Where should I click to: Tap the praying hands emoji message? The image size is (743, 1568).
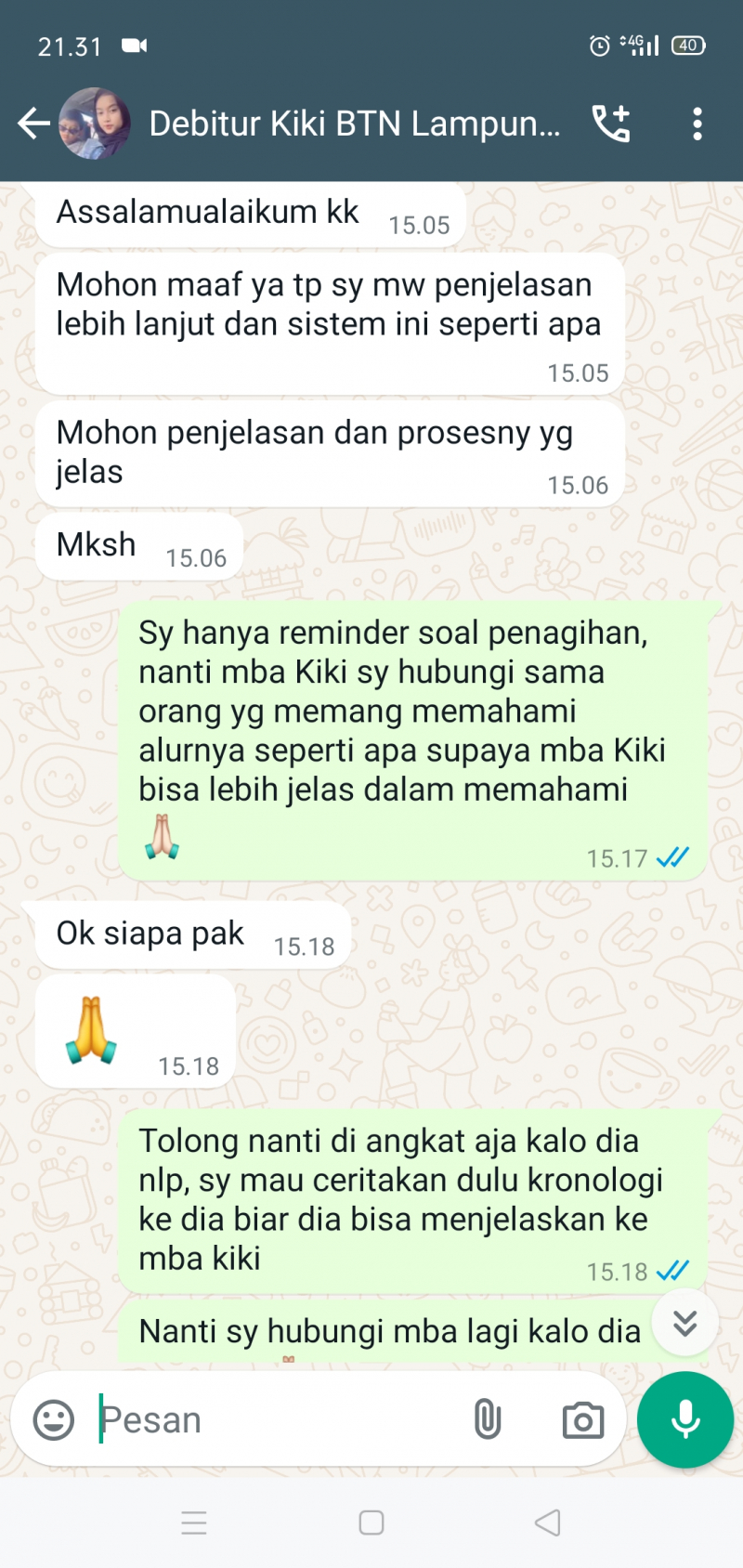pos(136,1031)
